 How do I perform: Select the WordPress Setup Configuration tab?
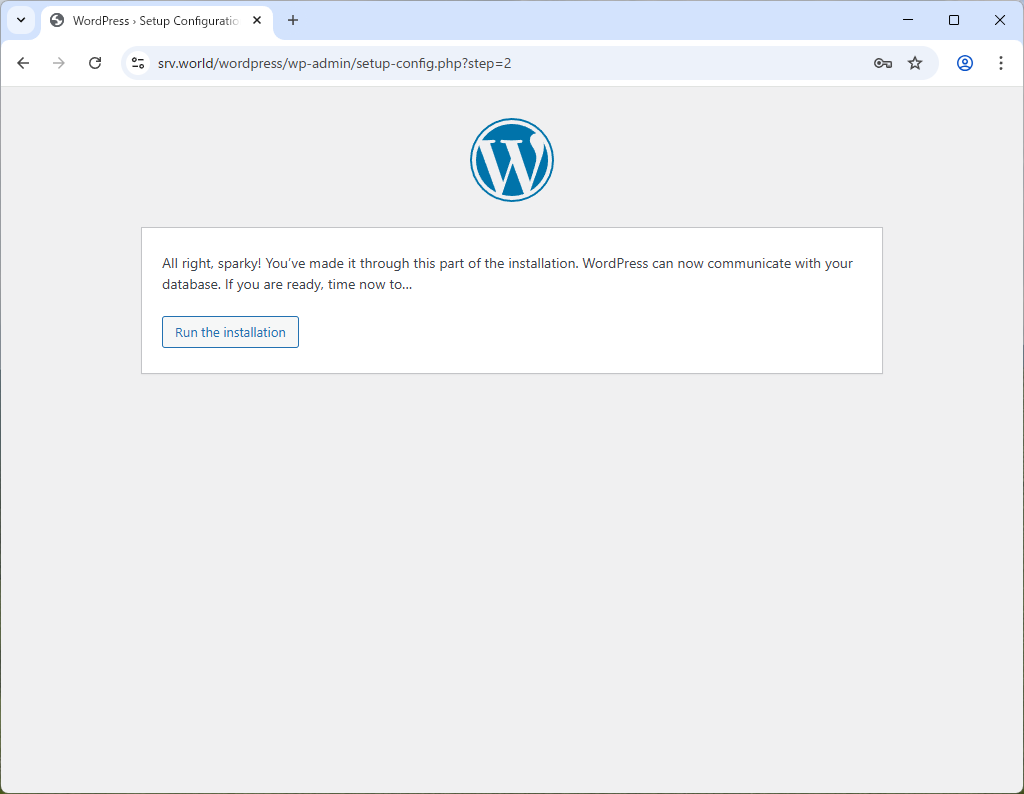(150, 20)
